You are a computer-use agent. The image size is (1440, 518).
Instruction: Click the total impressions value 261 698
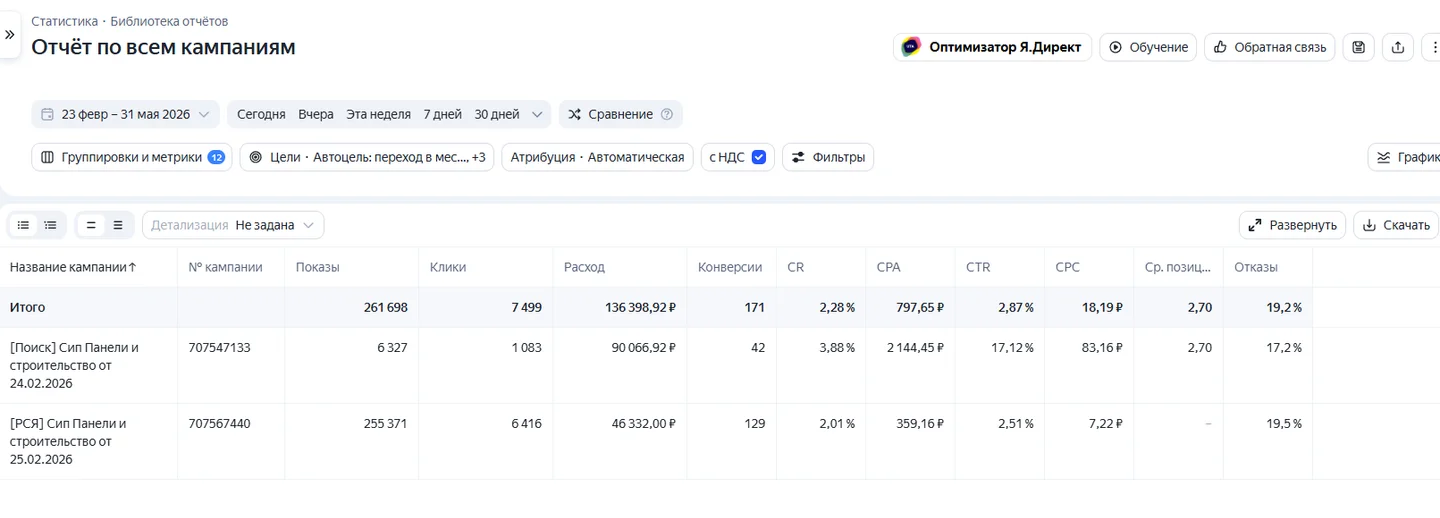pyautogui.click(x=385, y=307)
